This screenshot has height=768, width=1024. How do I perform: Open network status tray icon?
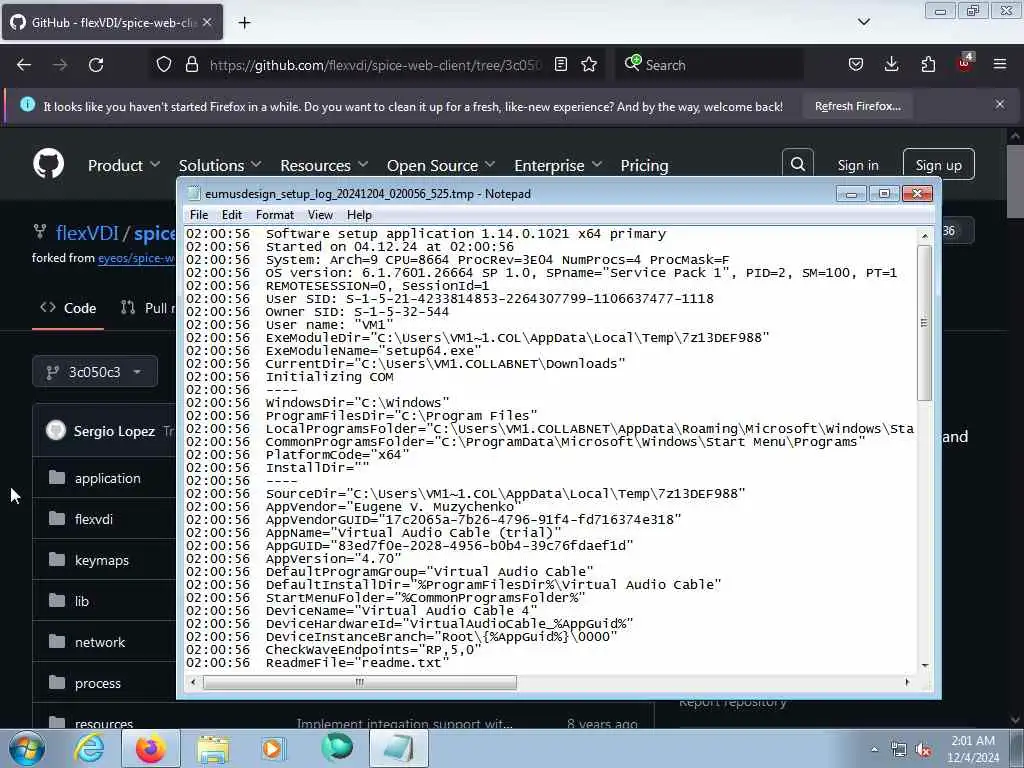899,750
